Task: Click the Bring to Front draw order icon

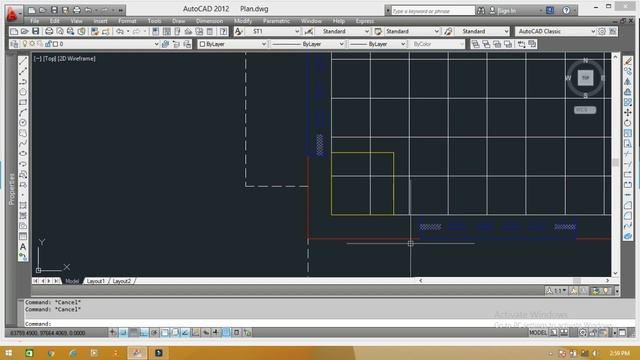Action: pos(476,44)
